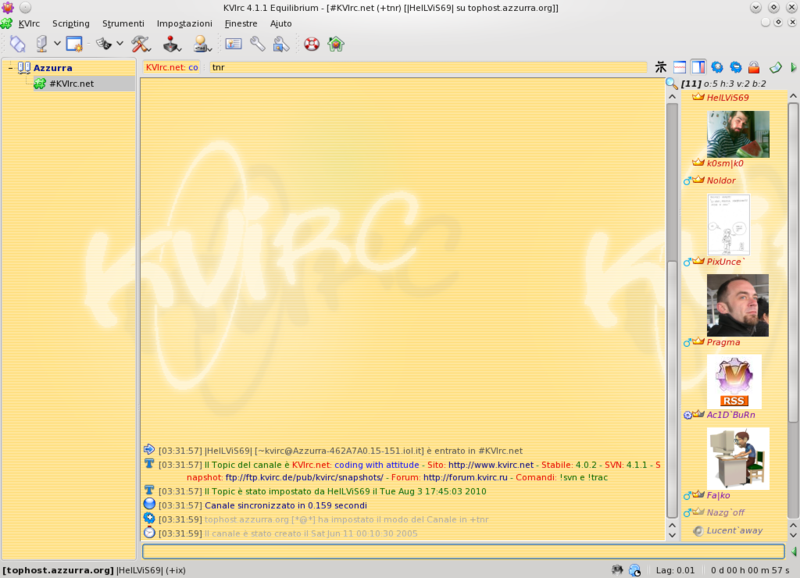Click the text encoding kanji icon
800x578 pixels.
pos(661,67)
